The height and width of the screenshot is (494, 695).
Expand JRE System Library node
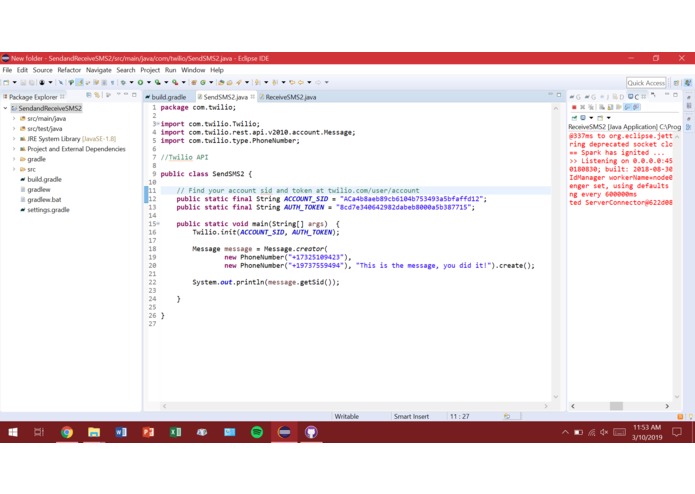(x=14, y=139)
